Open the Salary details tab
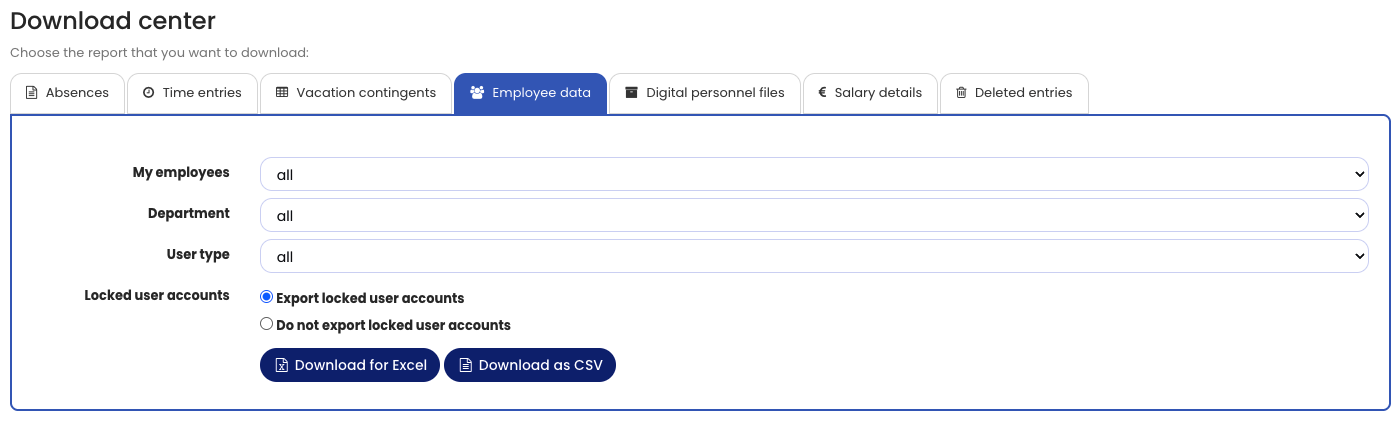 (x=870, y=93)
